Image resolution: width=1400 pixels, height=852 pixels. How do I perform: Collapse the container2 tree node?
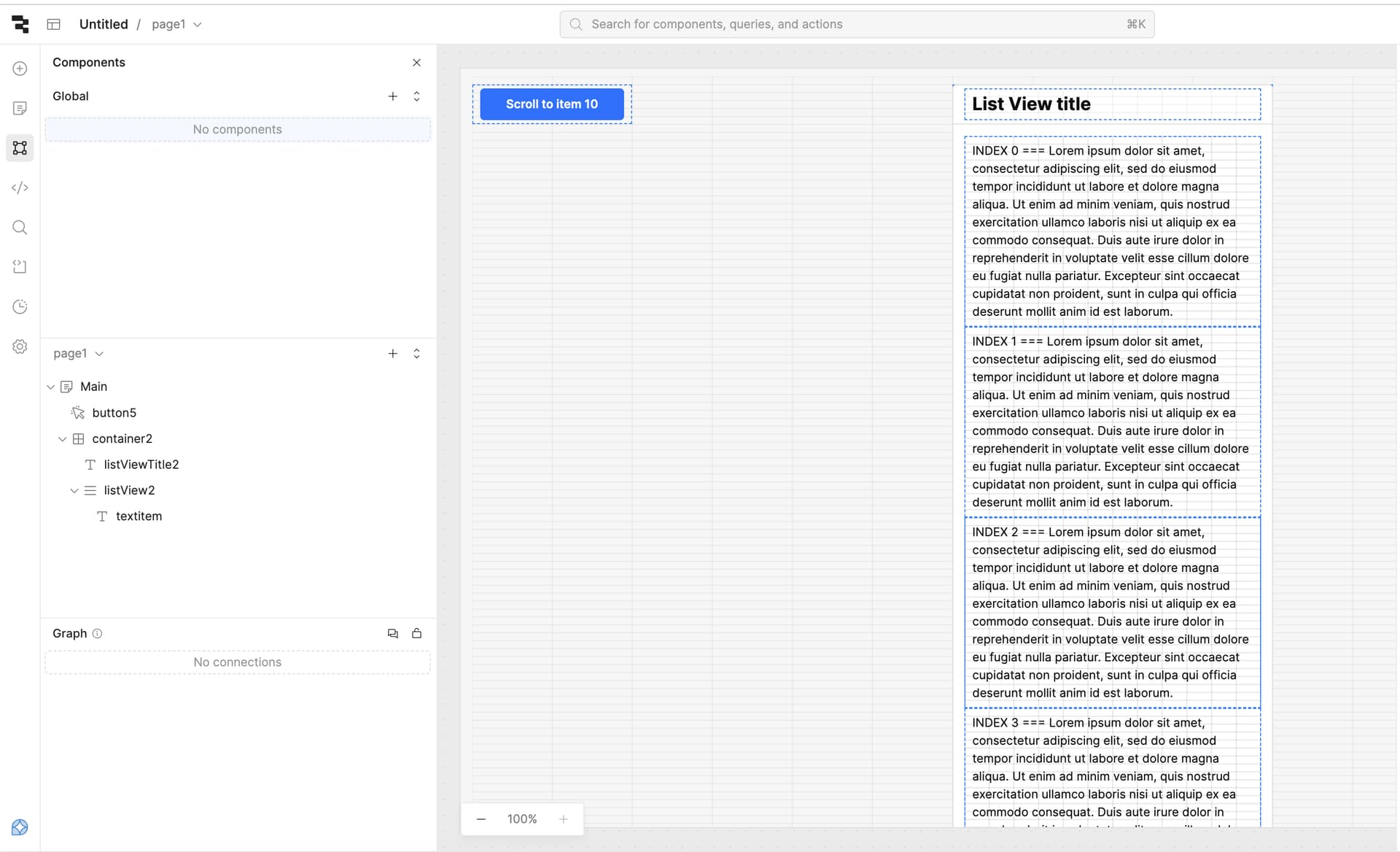[x=62, y=439]
